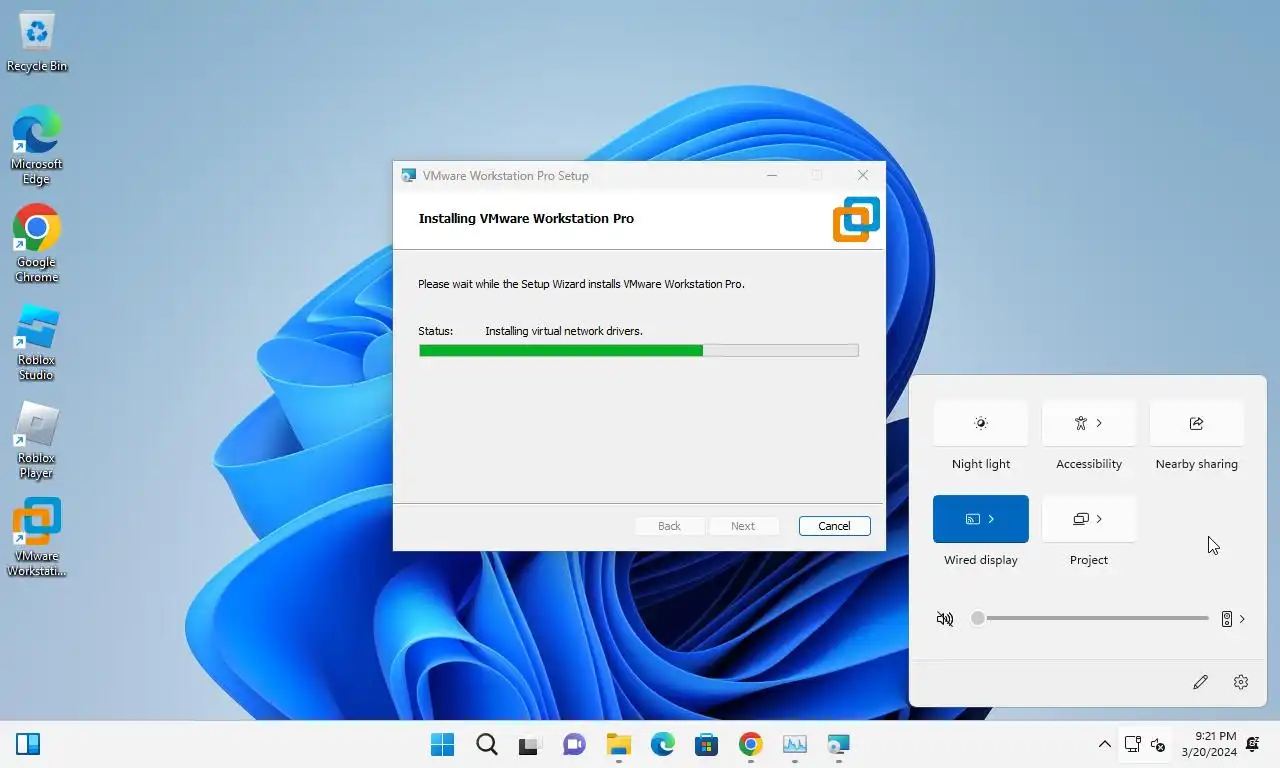
Task: Open Microsoft Store from the taskbar
Action: pyautogui.click(x=707, y=744)
